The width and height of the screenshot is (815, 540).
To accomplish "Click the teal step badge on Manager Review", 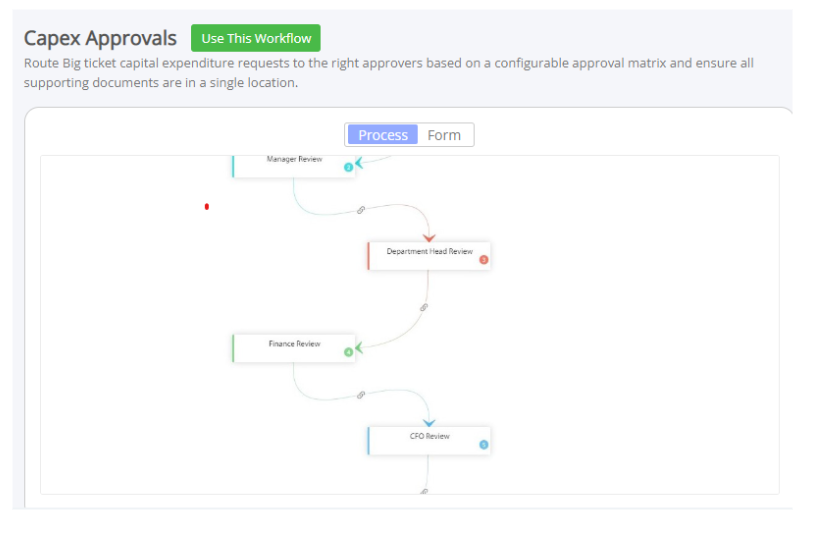I will 349,167.
